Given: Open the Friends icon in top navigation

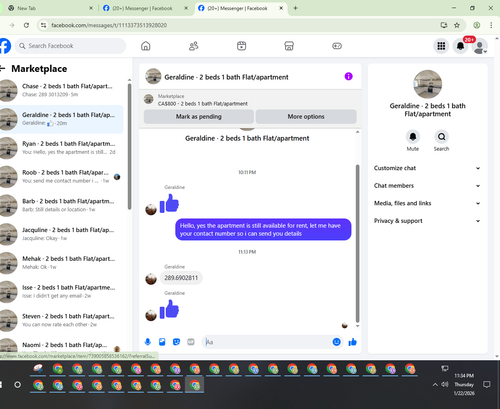Looking at the screenshot, I should [194, 46].
